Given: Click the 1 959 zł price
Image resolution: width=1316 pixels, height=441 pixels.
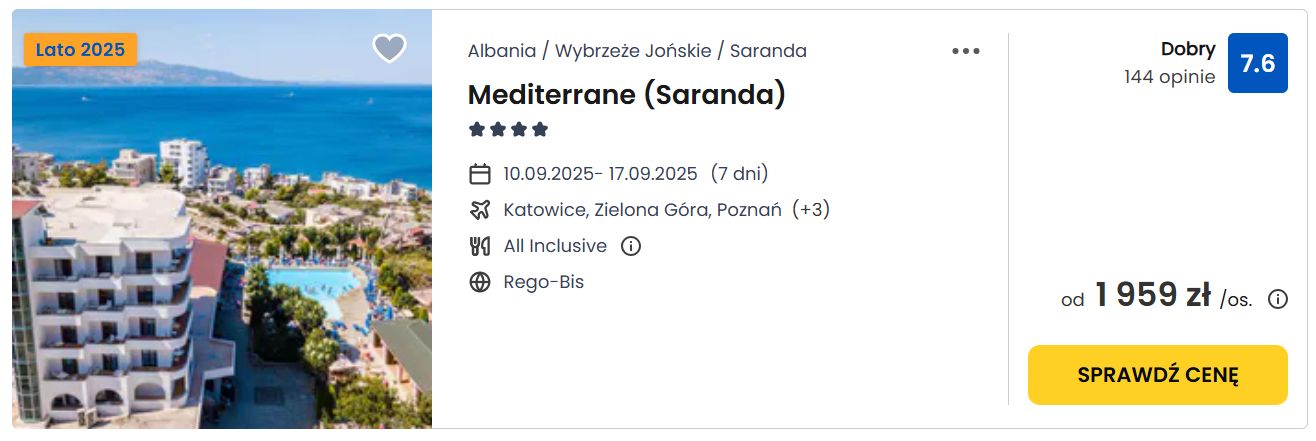Looking at the screenshot, I should point(1152,296).
